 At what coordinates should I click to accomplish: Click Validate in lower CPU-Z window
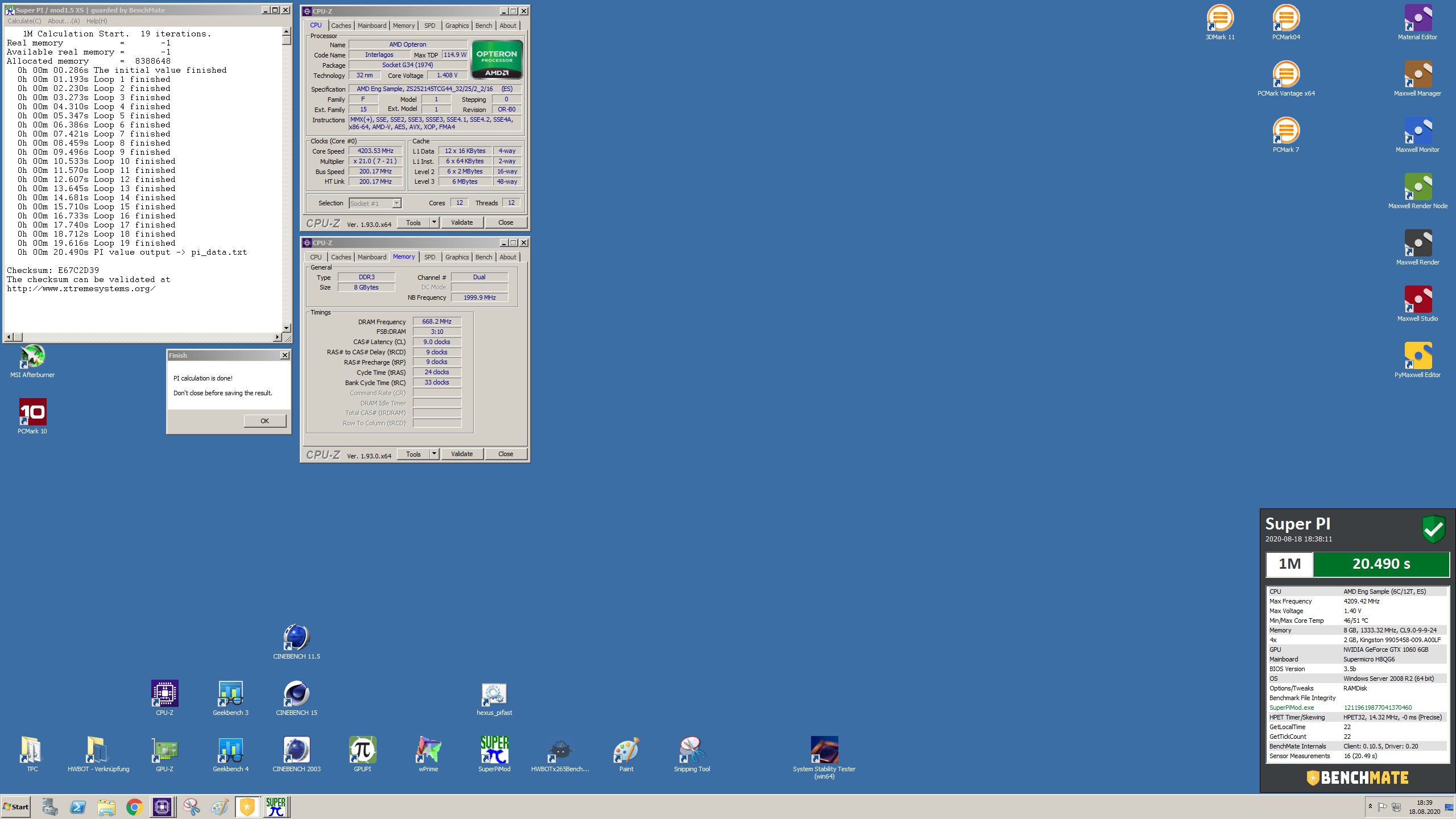[x=462, y=454]
